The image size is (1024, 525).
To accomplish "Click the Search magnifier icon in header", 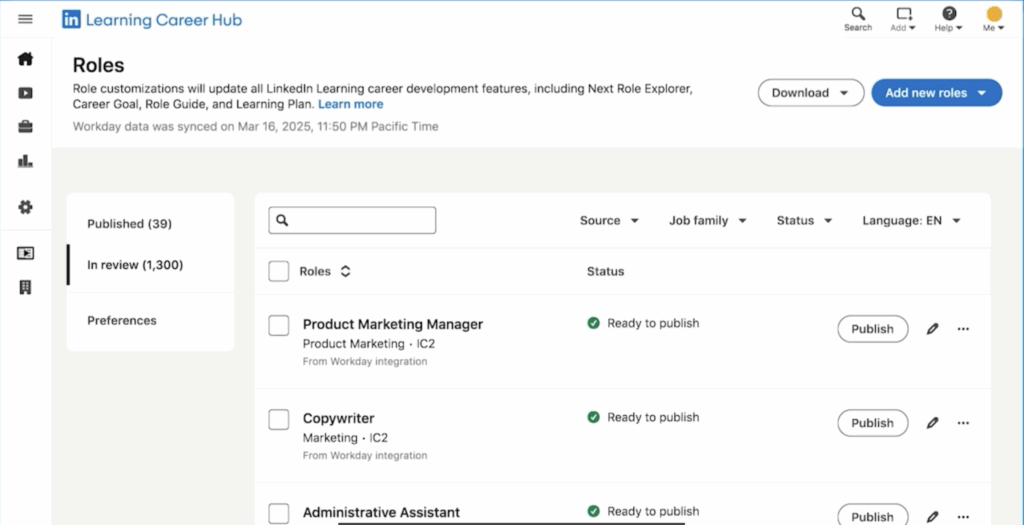I will pyautogui.click(x=857, y=14).
